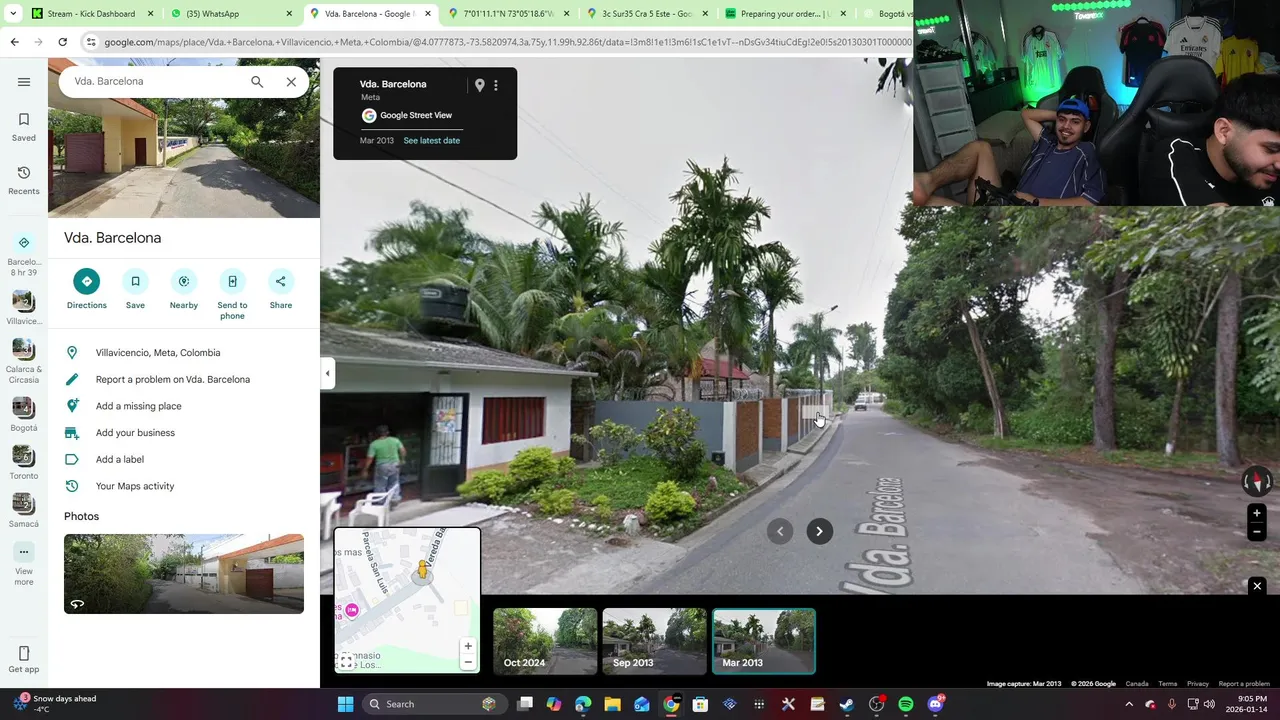The width and height of the screenshot is (1280, 720).
Task: Open Discord from the taskbar
Action: coord(935,704)
